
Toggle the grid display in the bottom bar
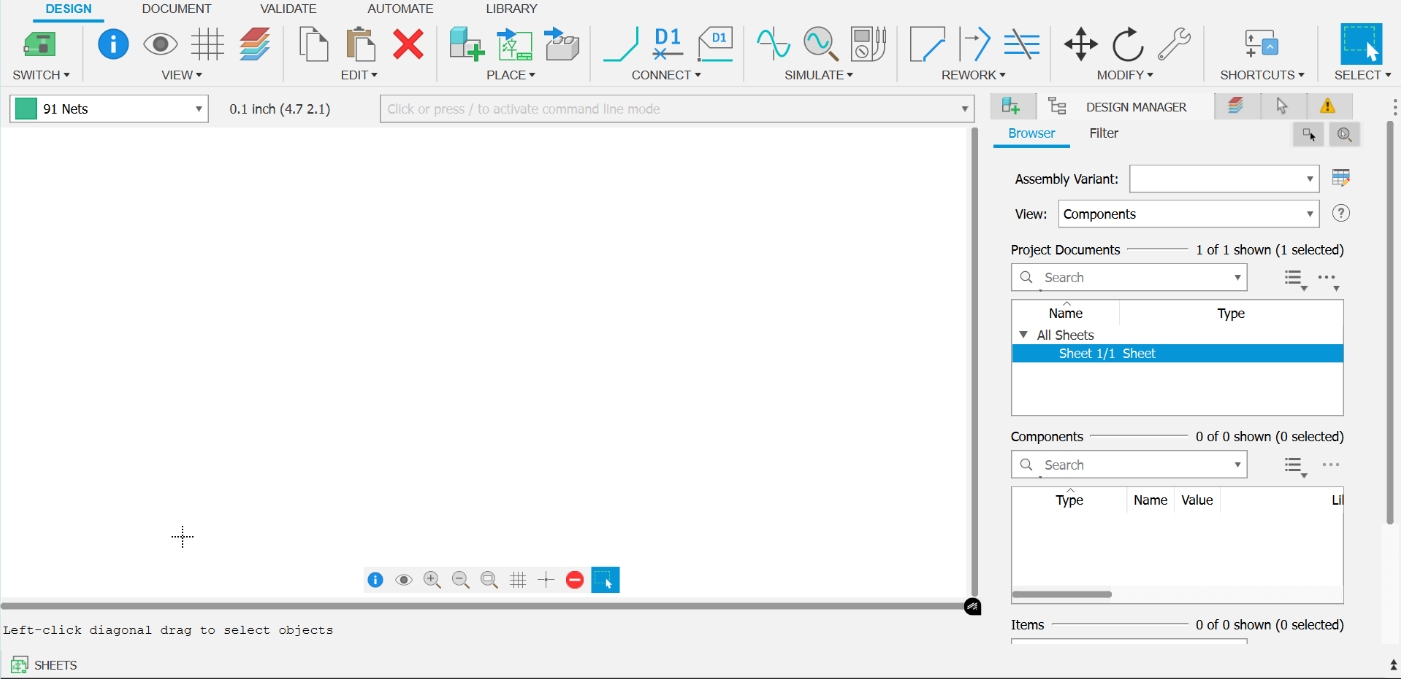[x=518, y=580]
